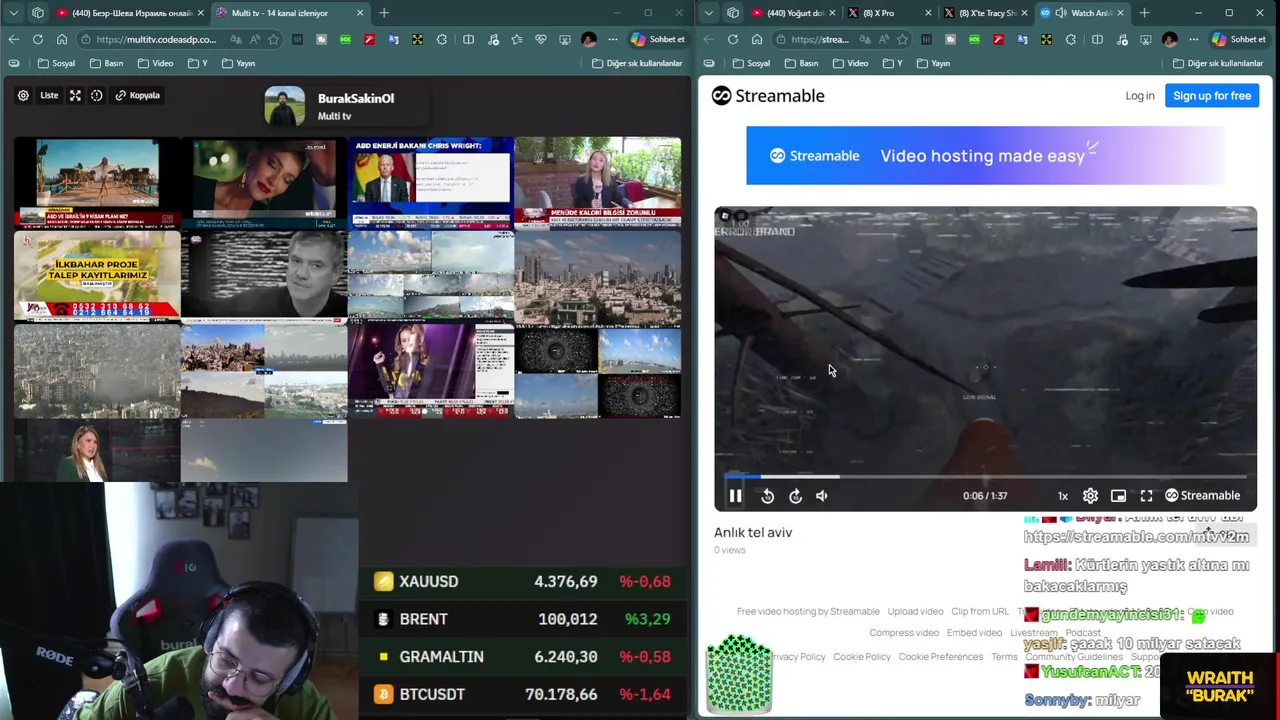
Task: Open Video bookmarks folder in left browser
Action: (155, 63)
